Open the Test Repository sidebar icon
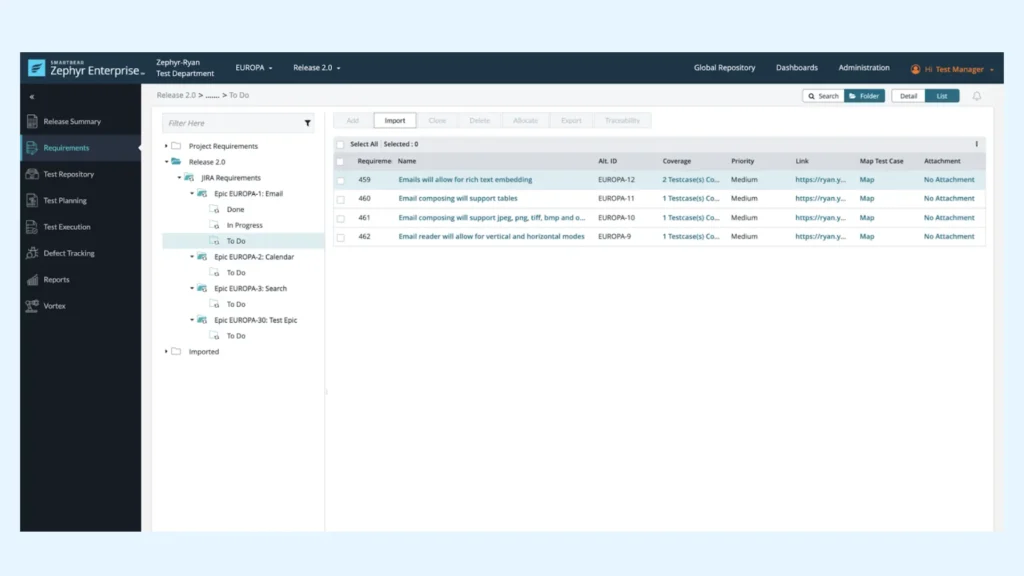1024x576 pixels. 32,174
